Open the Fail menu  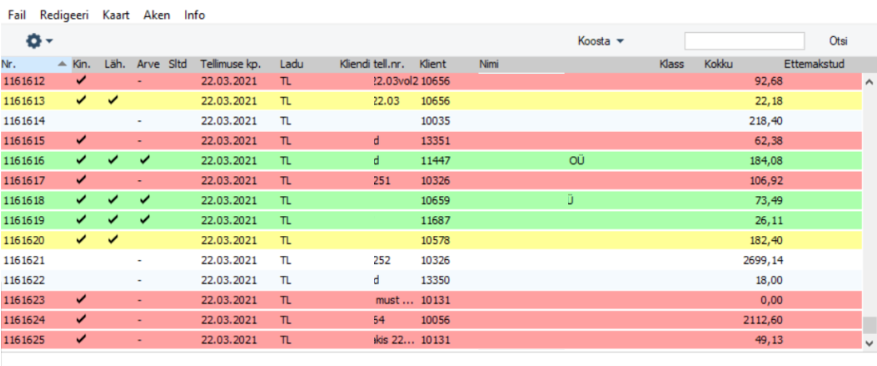pos(17,15)
